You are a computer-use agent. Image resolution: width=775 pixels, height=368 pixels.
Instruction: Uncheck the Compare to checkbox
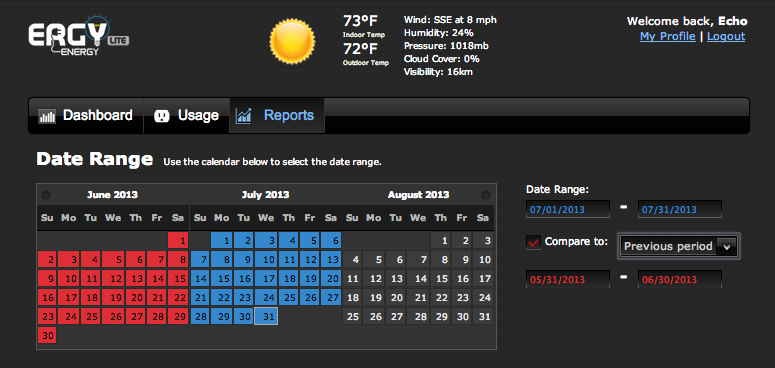533,243
